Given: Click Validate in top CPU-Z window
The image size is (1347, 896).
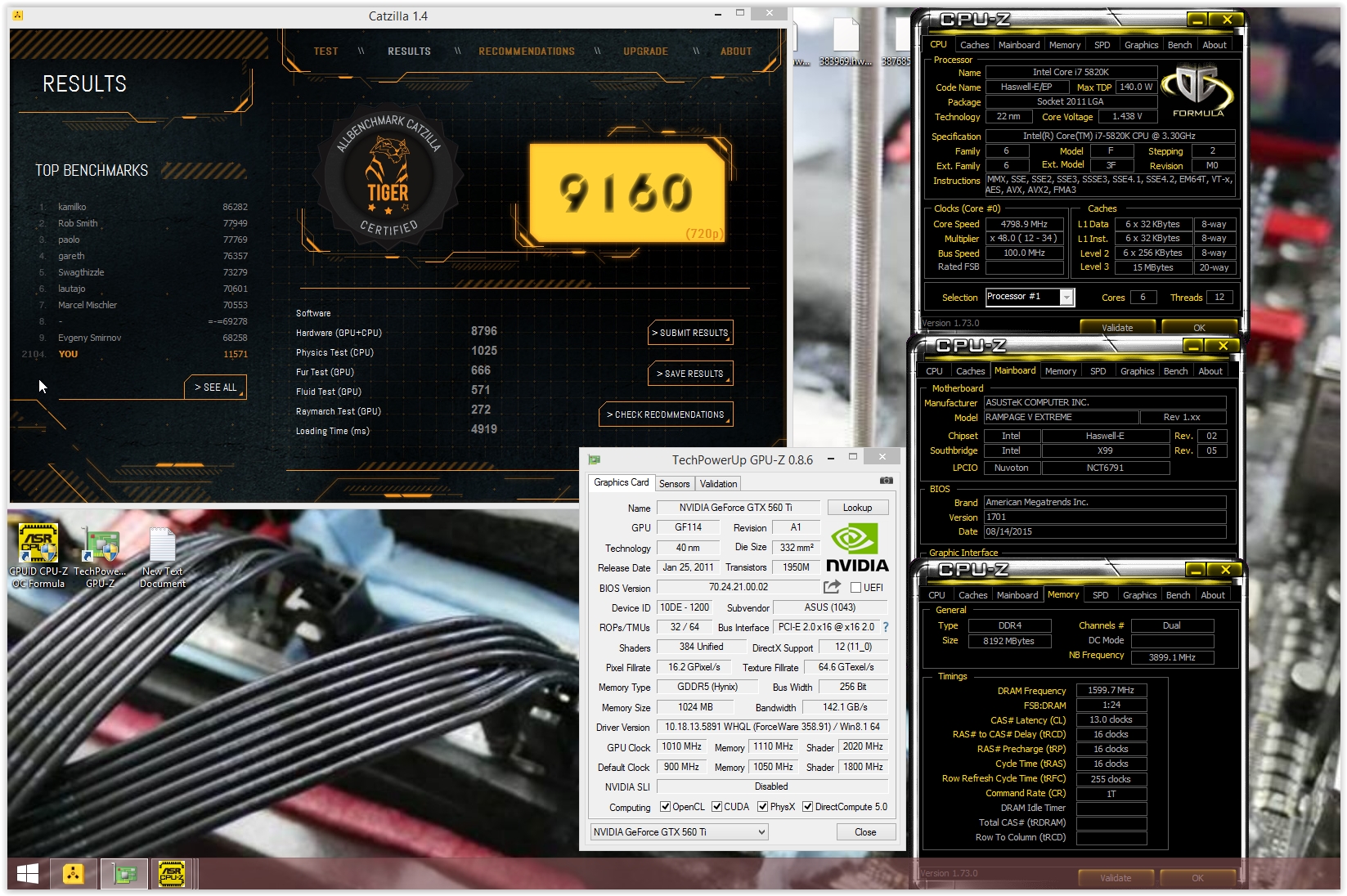Looking at the screenshot, I should (1117, 328).
